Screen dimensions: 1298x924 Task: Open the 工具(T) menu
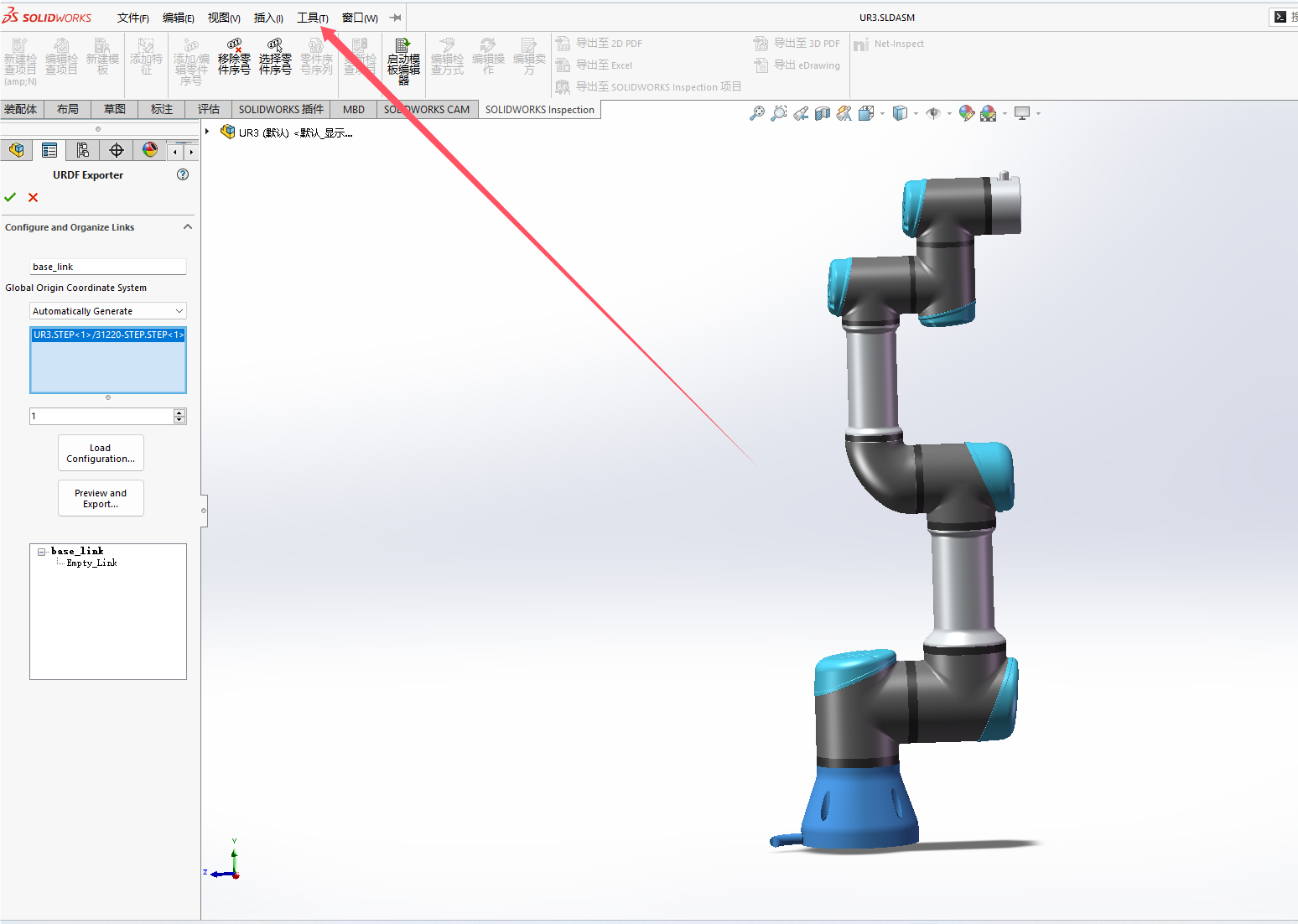(x=314, y=17)
